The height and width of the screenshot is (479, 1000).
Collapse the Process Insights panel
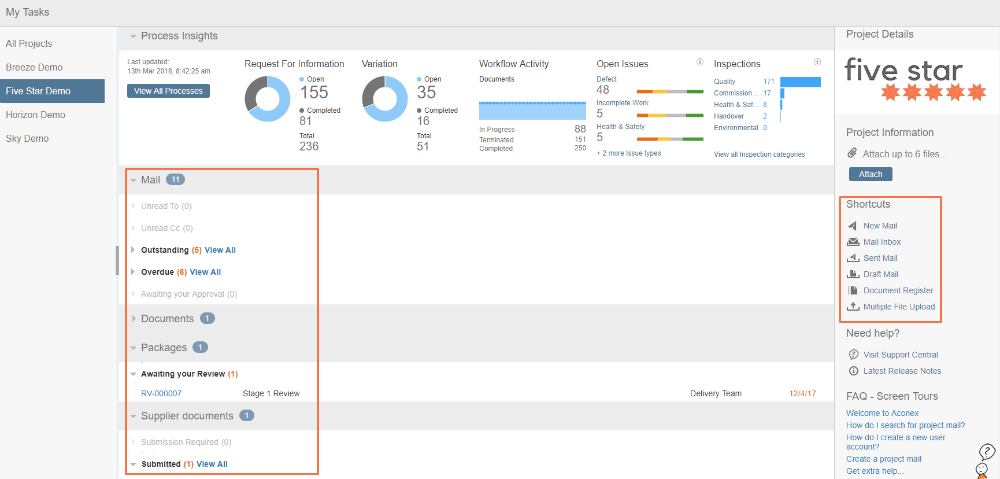[132, 36]
